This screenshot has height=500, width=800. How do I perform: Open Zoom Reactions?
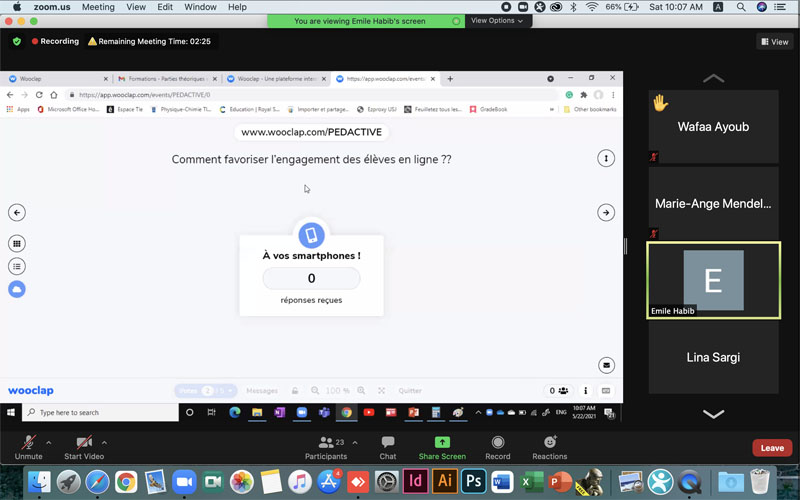click(549, 447)
